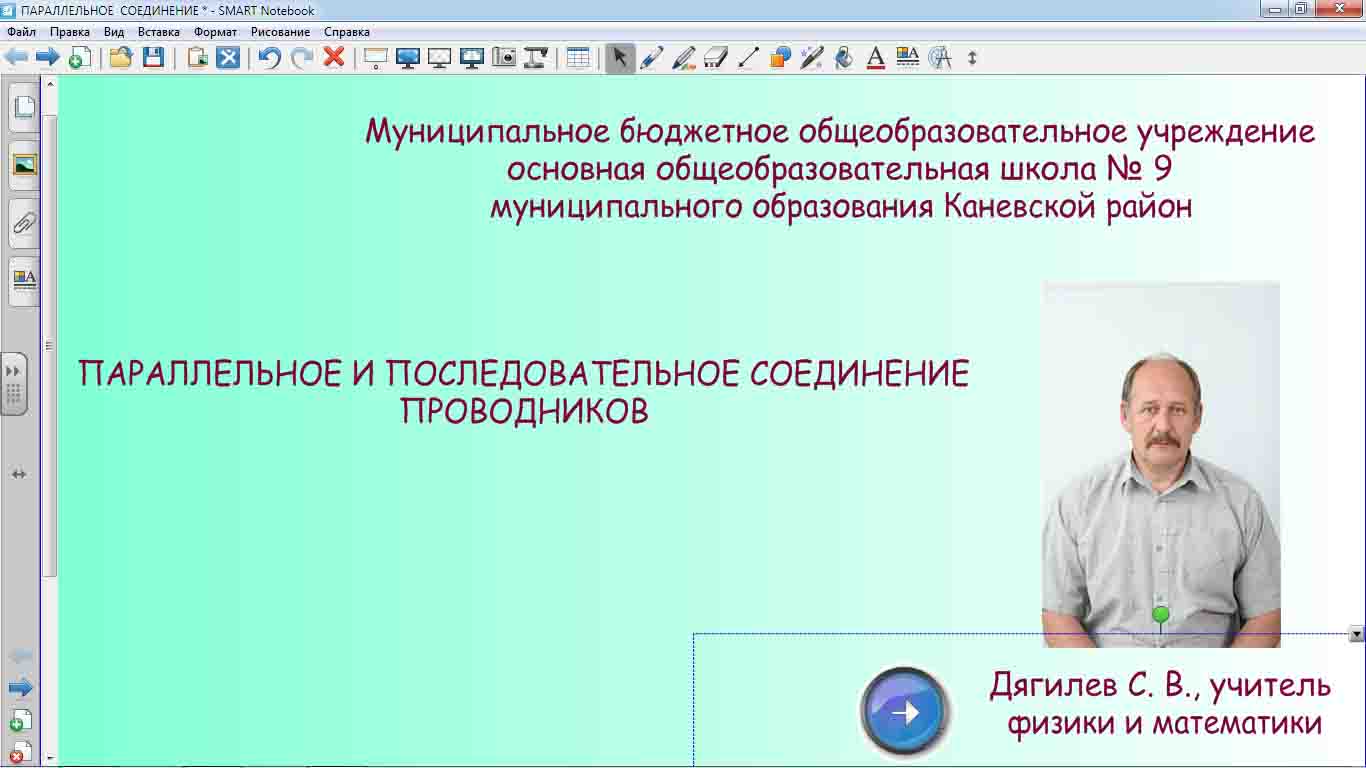Select the Eraser tool
Viewport: 1366px width, 768px height.
coord(716,57)
